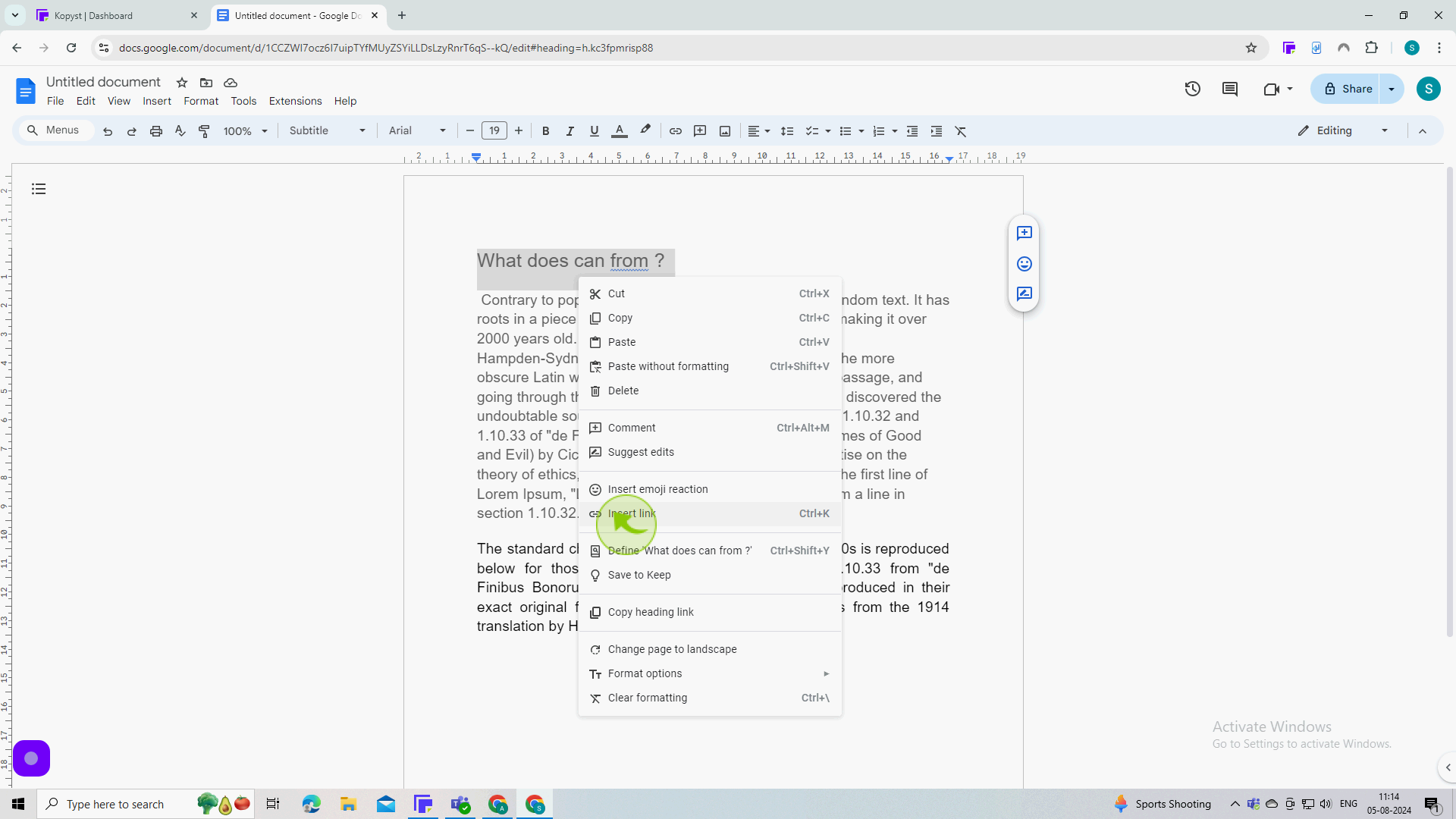Viewport: 1456px width, 819px height.
Task: Click the Numbered list icon
Action: (x=878, y=131)
